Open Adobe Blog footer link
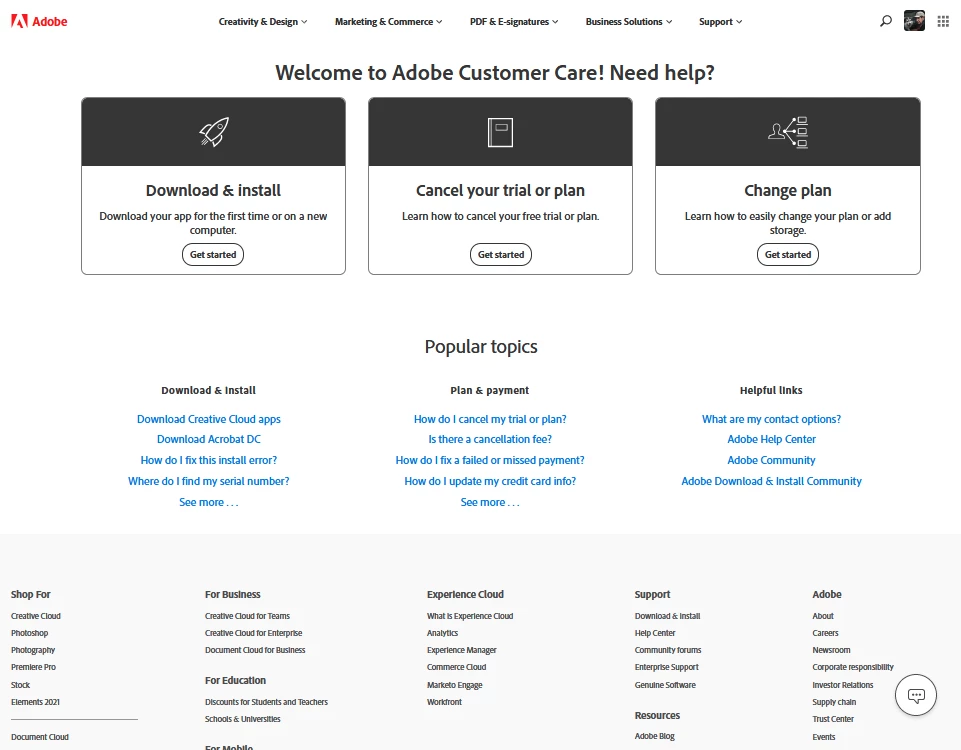Screen dimensions: 961x750 655,737
